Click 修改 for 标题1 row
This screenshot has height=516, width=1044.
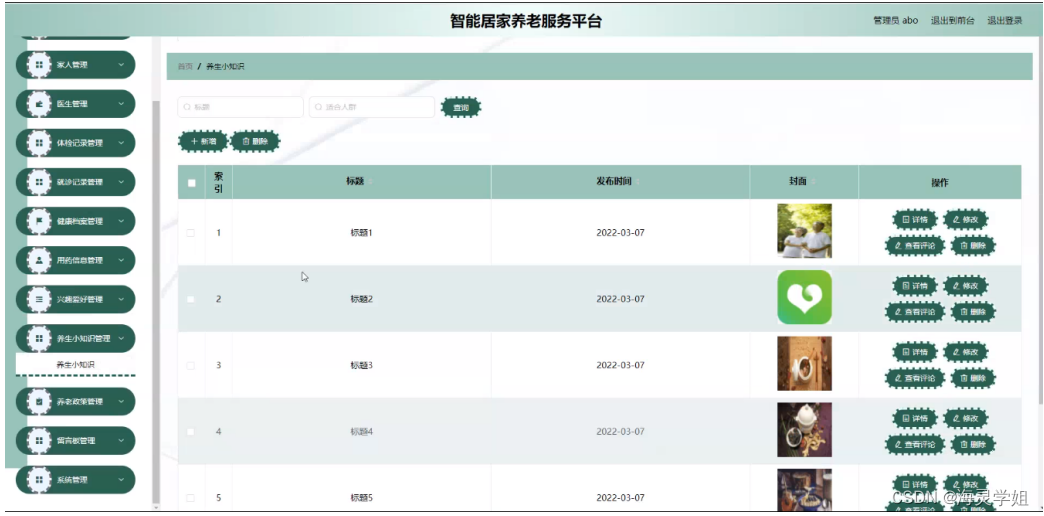965,220
